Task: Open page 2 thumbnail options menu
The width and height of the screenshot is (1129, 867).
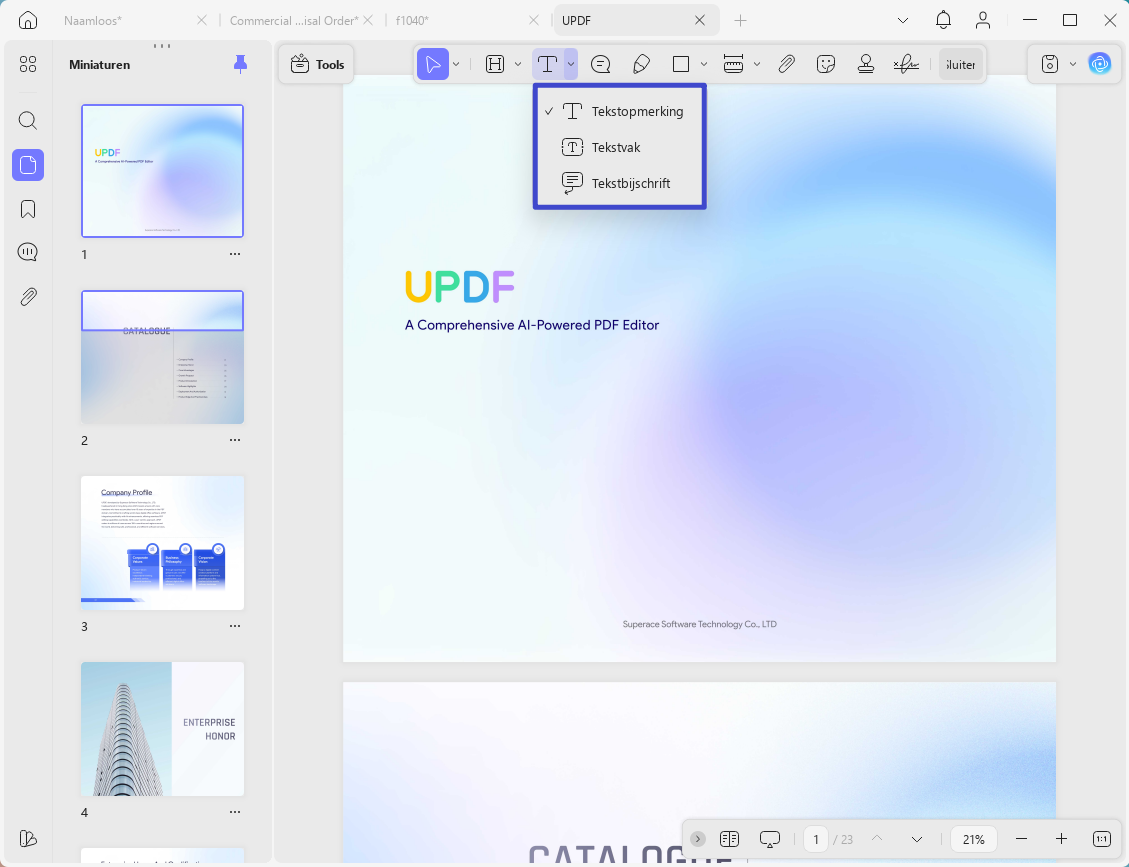Action: pos(235,440)
